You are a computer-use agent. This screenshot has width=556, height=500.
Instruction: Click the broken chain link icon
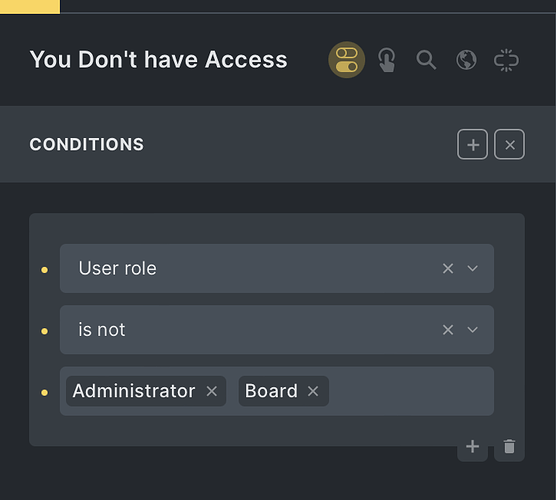click(506, 60)
